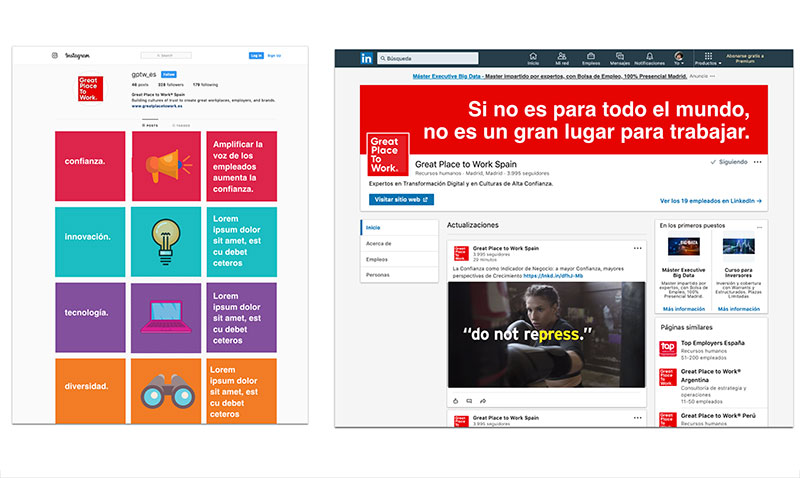Open Mensajes messaging icon in LinkedIn

(620, 58)
